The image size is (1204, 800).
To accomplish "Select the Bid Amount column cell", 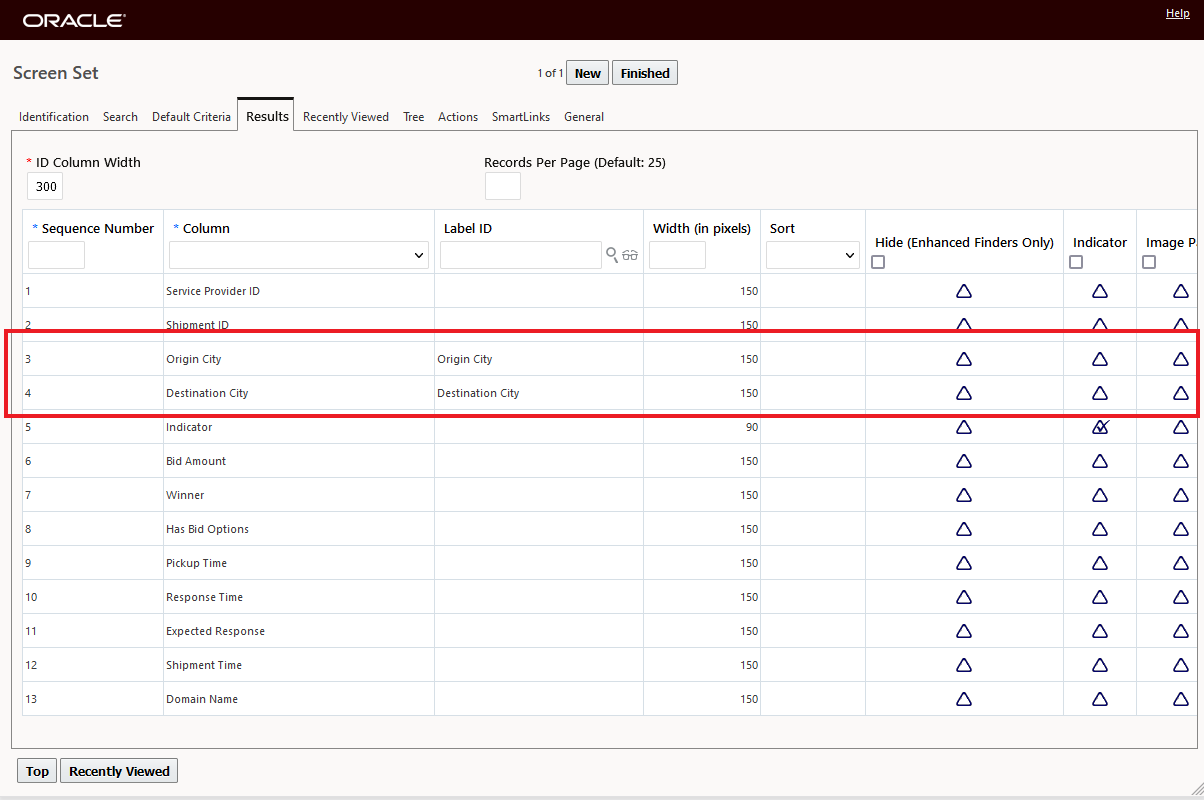I will tap(299, 461).
